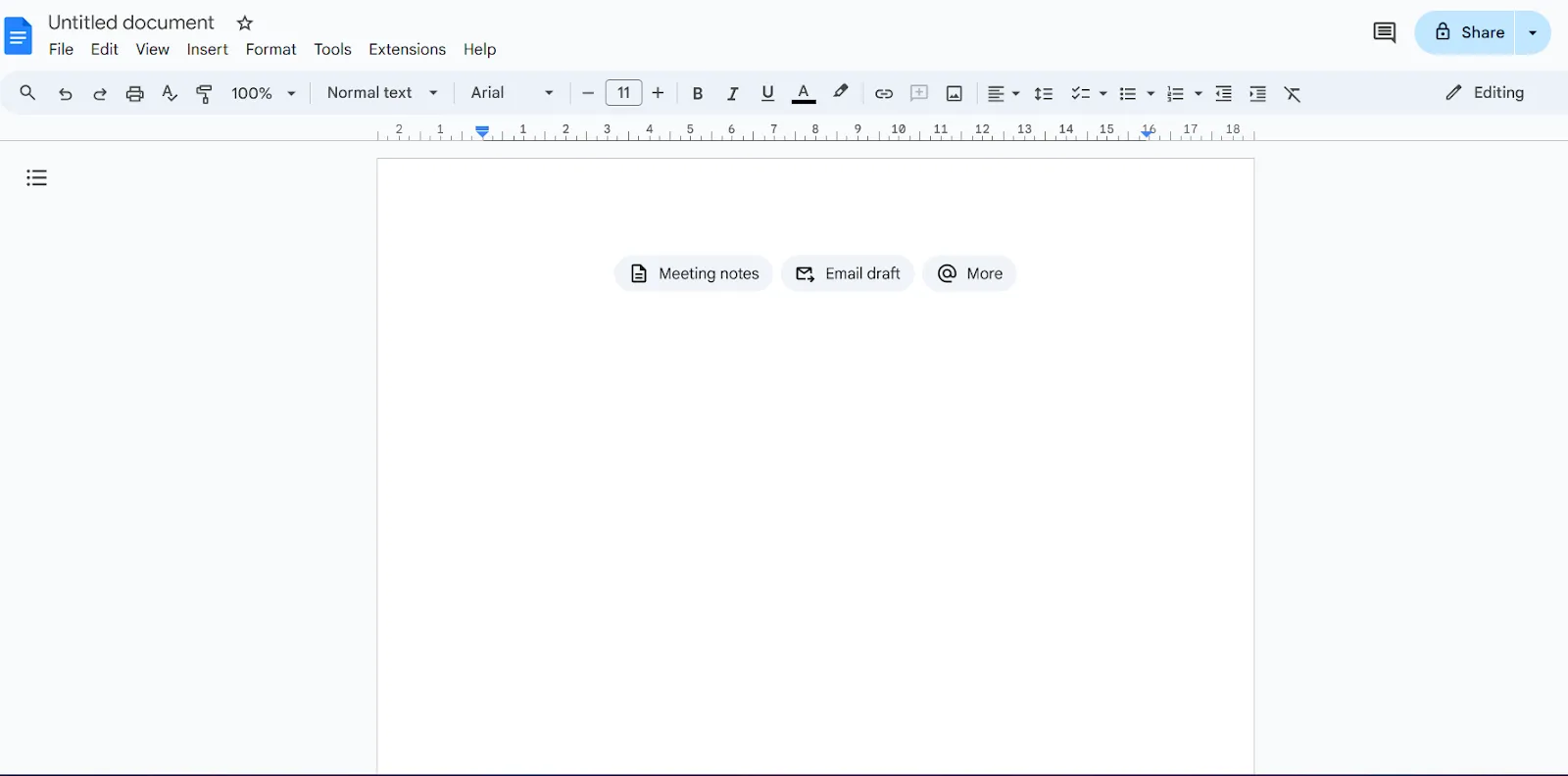Image resolution: width=1568 pixels, height=776 pixels.
Task: Click the Google Docs home logo
Action: pos(19,36)
